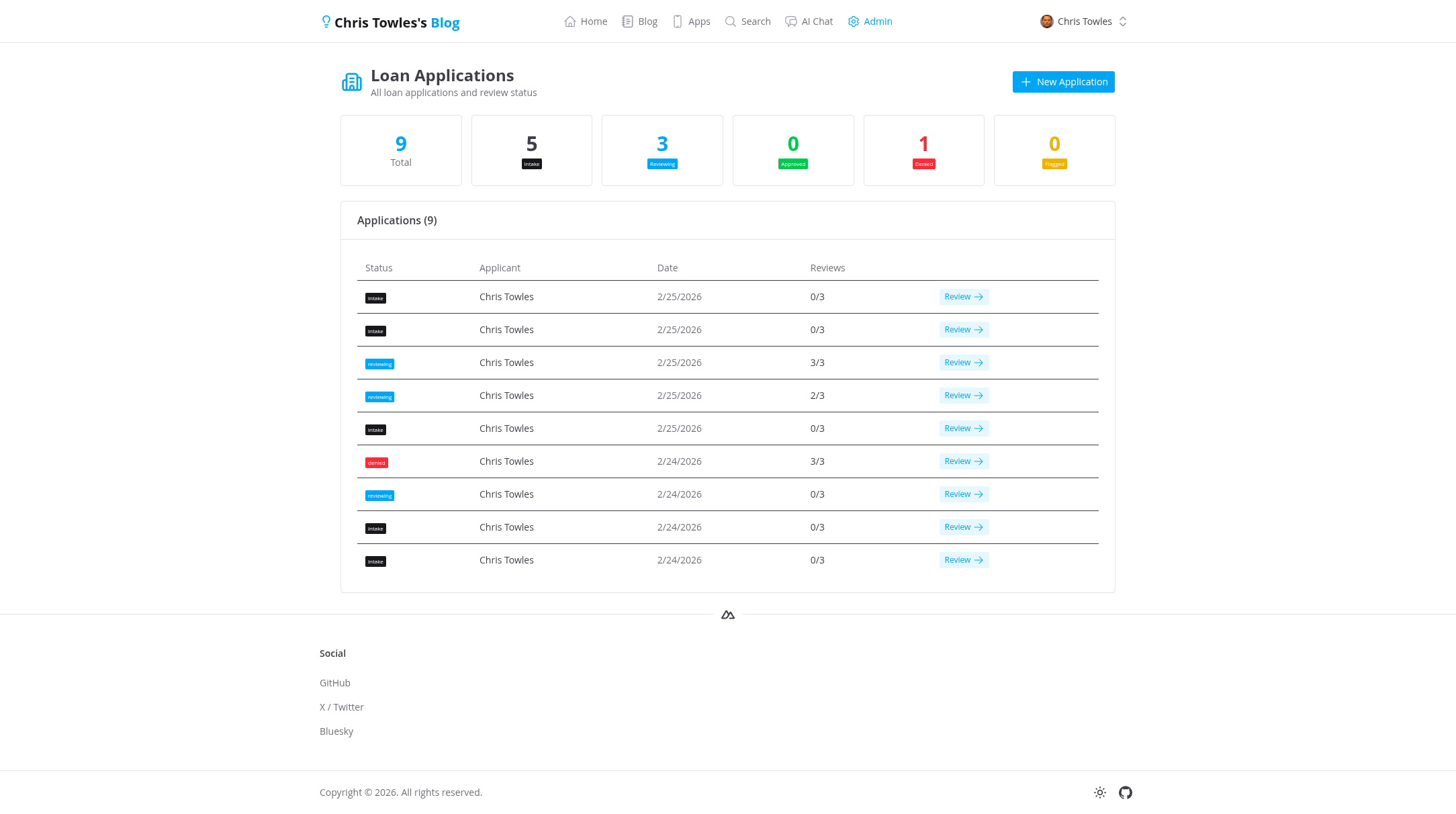
Task: Click the Nuxt mountain logo above the footer
Action: pos(727,613)
